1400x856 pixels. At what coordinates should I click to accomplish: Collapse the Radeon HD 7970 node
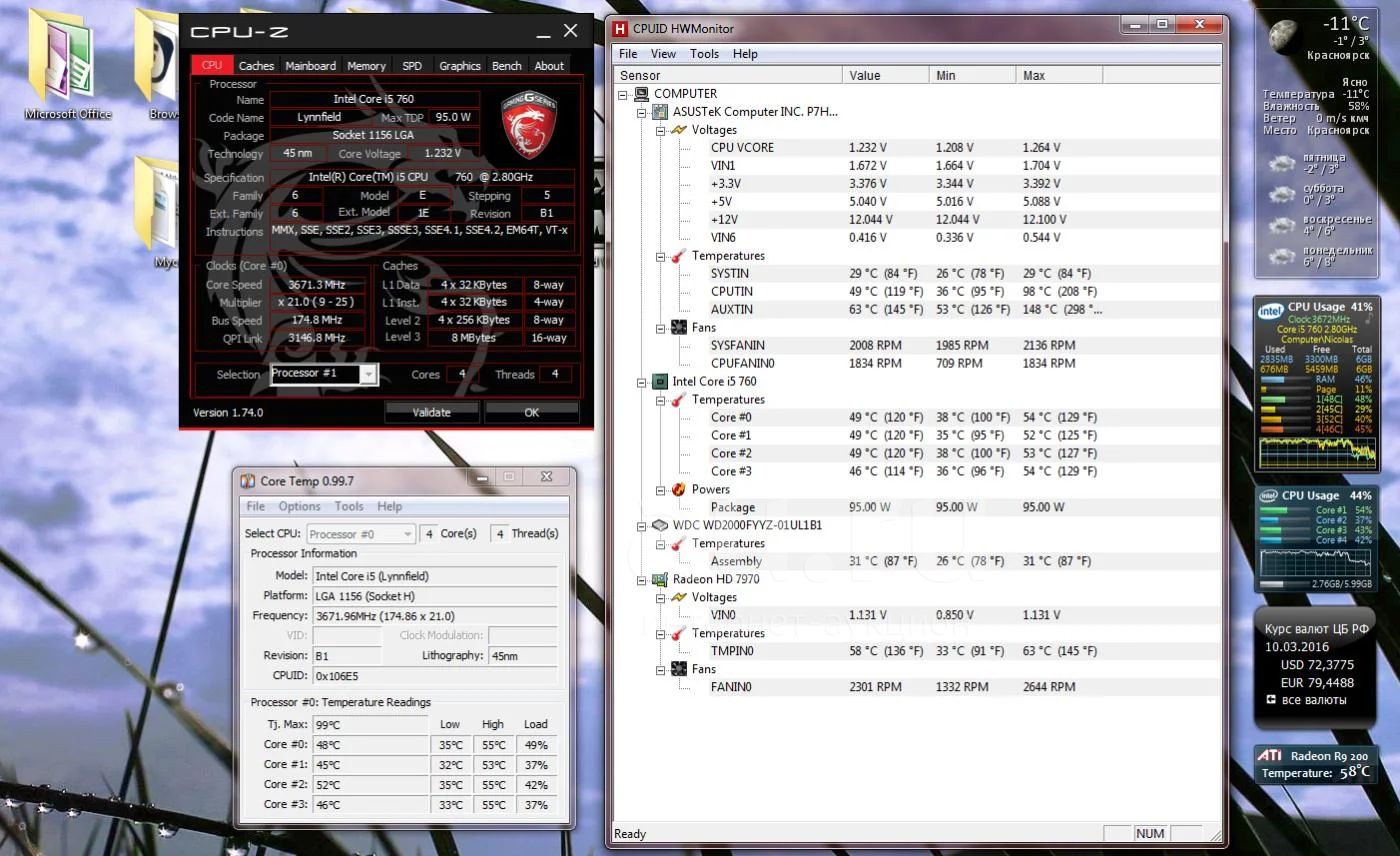[642, 581]
